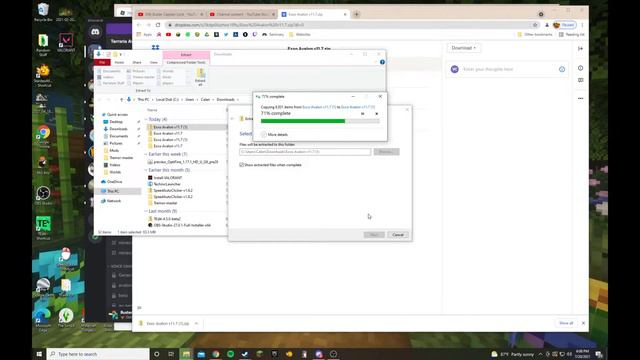640x360 pixels.
Task: Collapse Dropbox right sidebar arrow icon
Action: [580, 48]
